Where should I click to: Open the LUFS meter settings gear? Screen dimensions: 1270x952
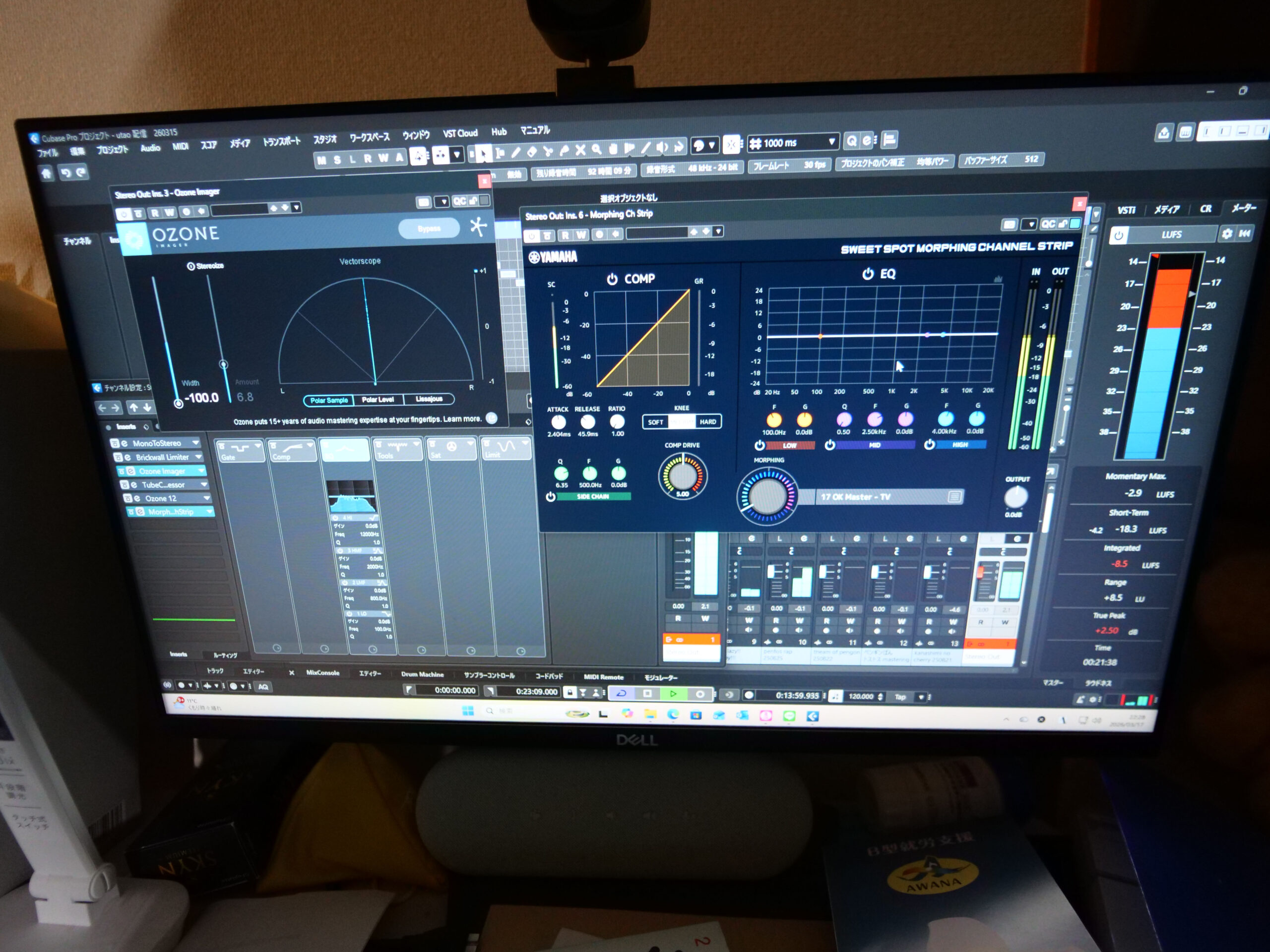1226,234
